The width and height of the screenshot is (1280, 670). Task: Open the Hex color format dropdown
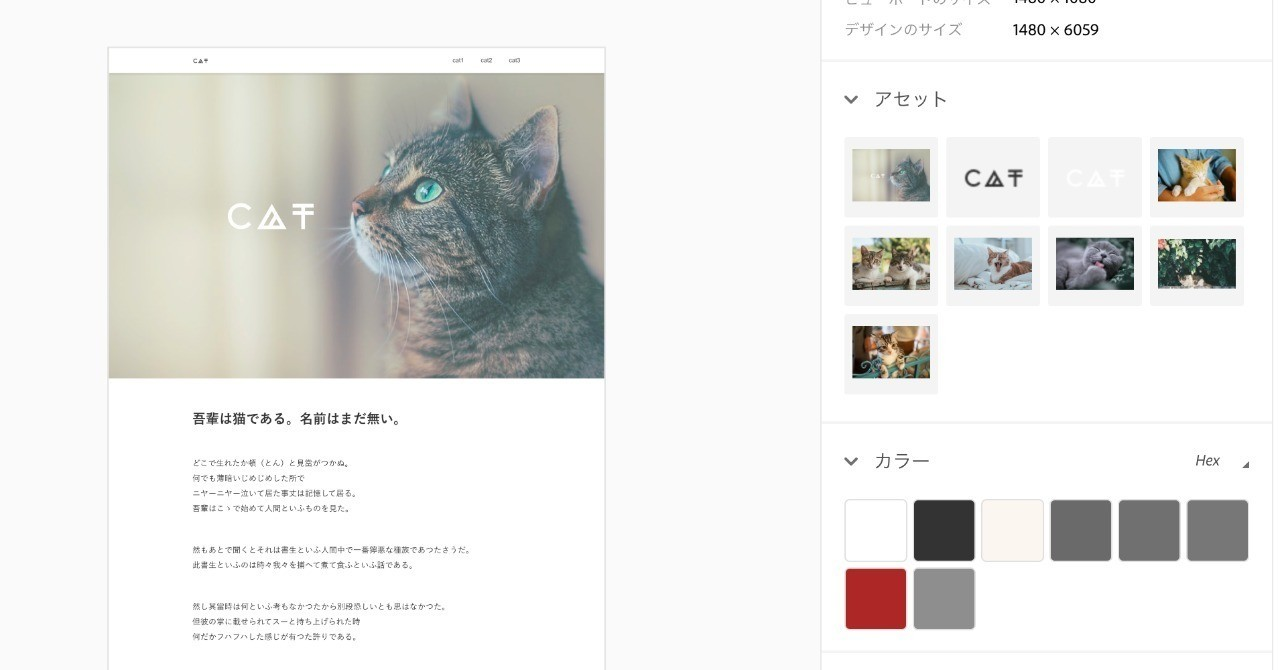1222,461
